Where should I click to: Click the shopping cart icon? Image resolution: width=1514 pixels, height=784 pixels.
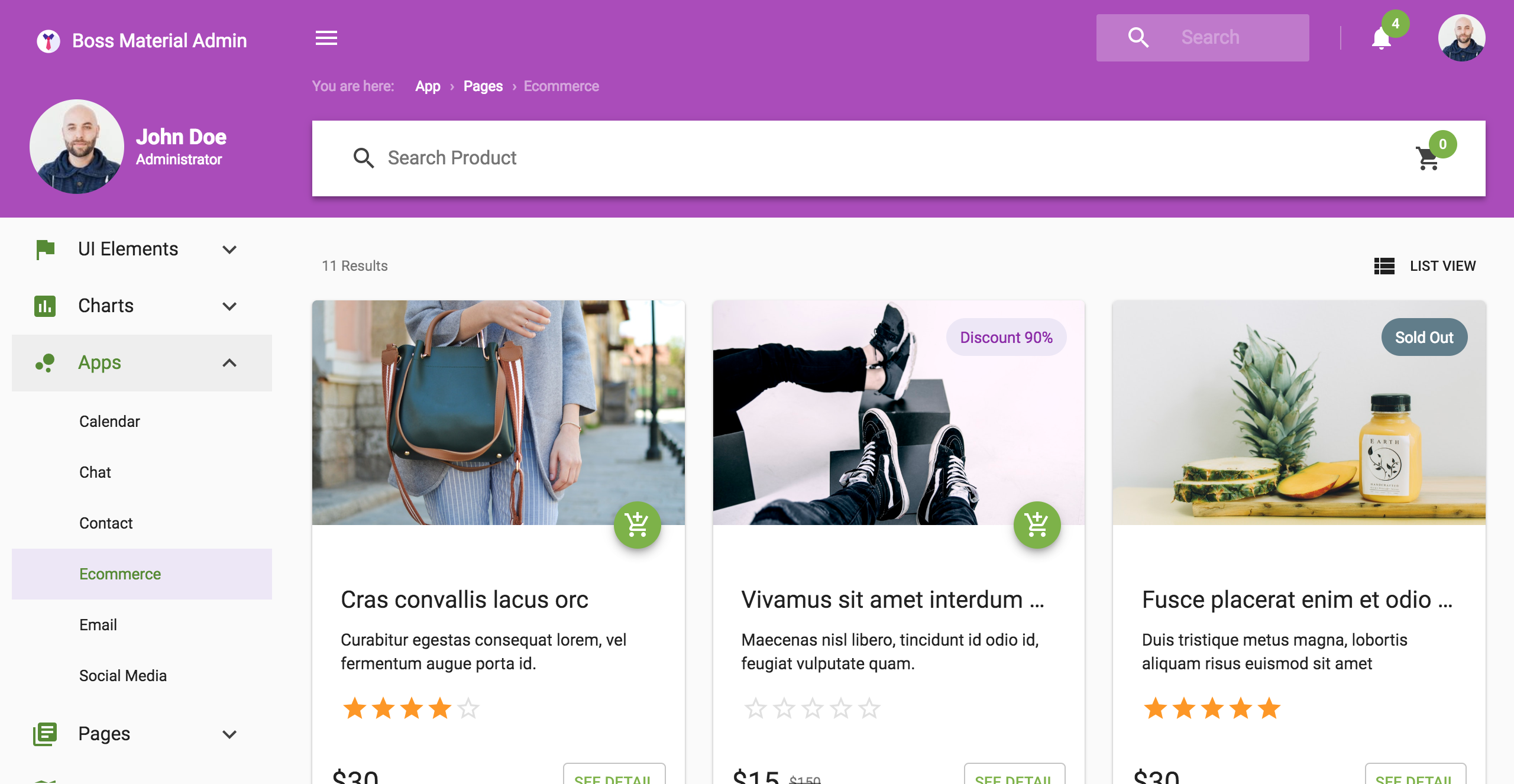coord(1428,158)
